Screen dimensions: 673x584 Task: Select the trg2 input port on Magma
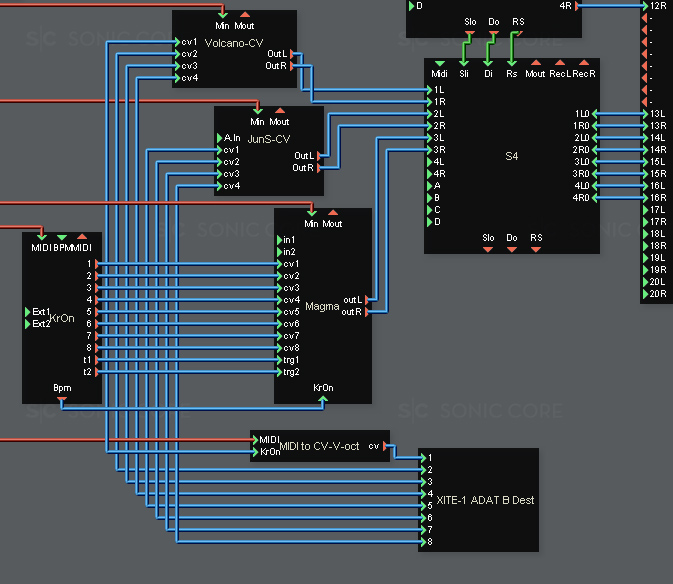click(279, 372)
